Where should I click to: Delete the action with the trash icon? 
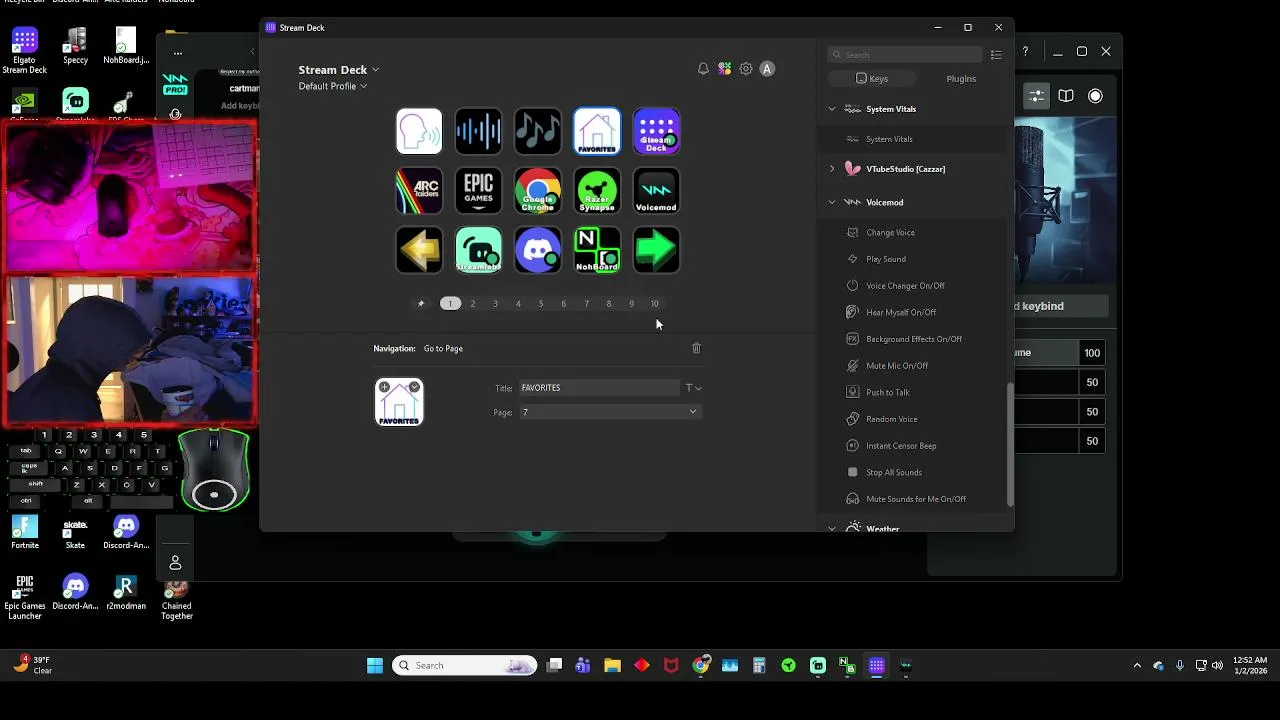point(697,348)
